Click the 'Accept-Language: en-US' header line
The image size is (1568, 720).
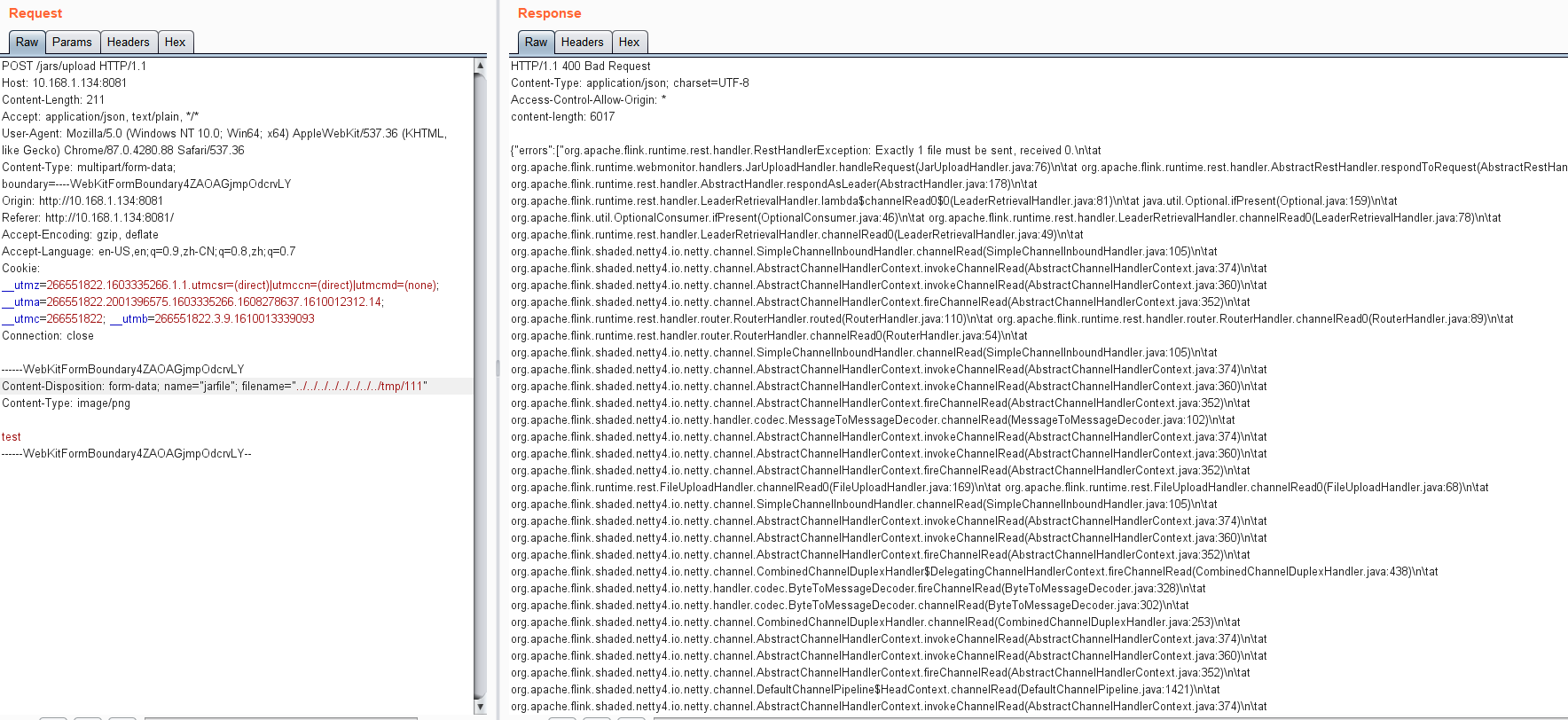(149, 251)
